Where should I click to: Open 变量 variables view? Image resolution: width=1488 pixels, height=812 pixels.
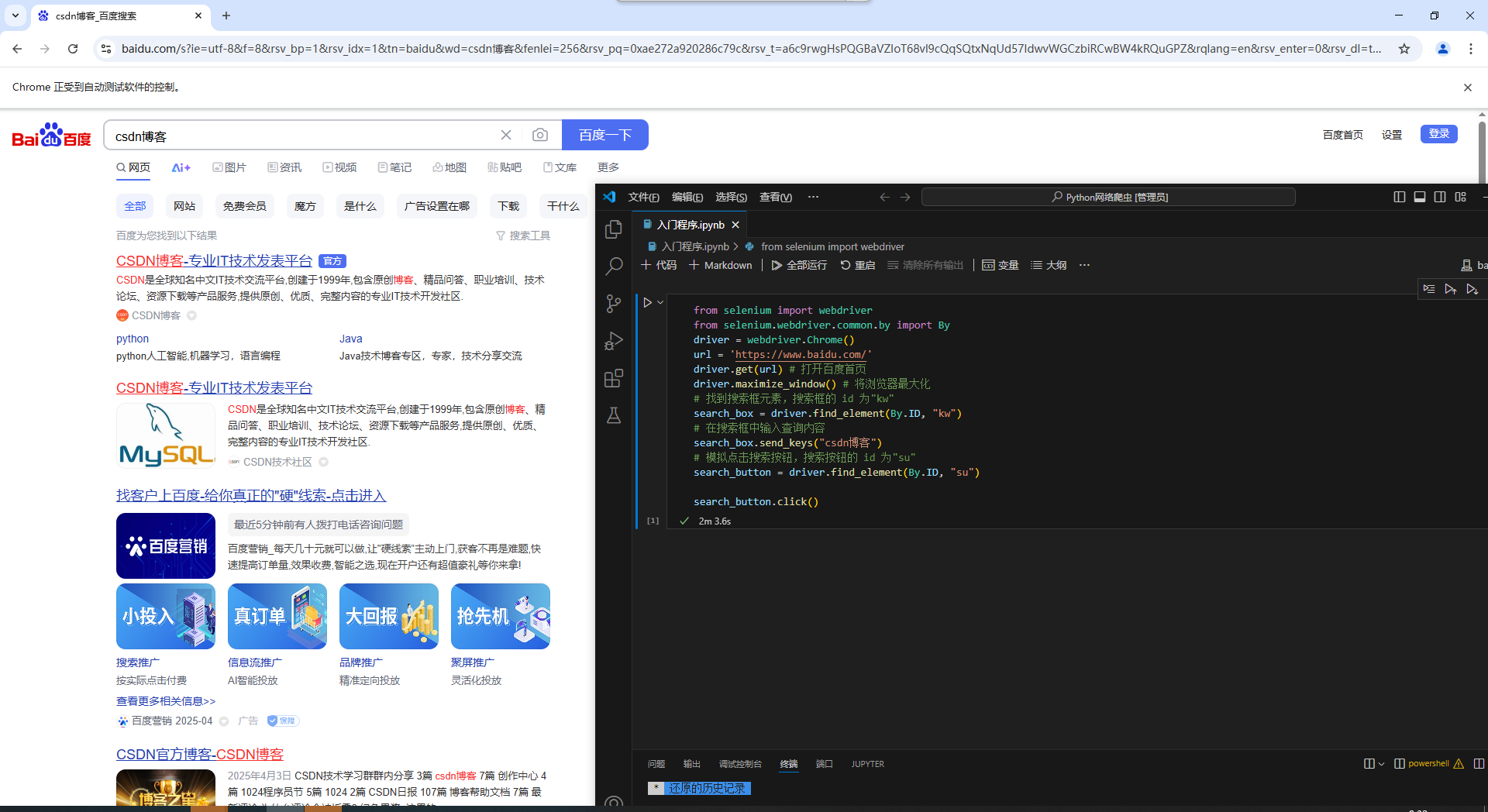[1001, 265]
